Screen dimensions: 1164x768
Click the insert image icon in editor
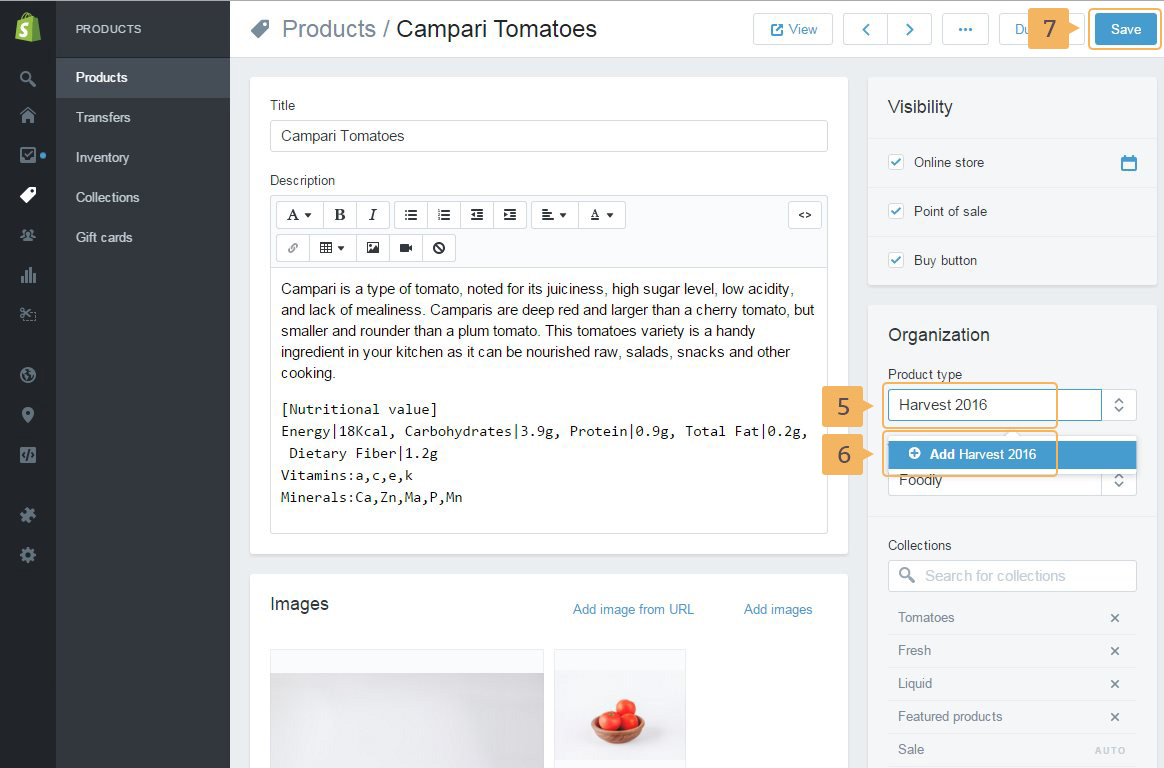[373, 247]
